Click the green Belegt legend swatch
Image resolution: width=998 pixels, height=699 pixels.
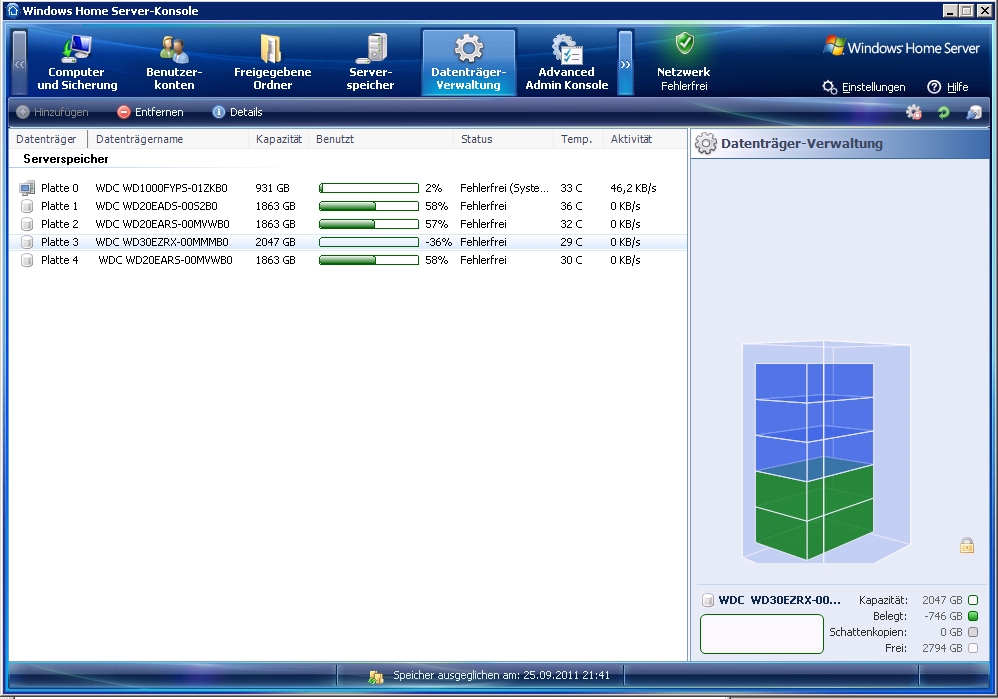973,616
